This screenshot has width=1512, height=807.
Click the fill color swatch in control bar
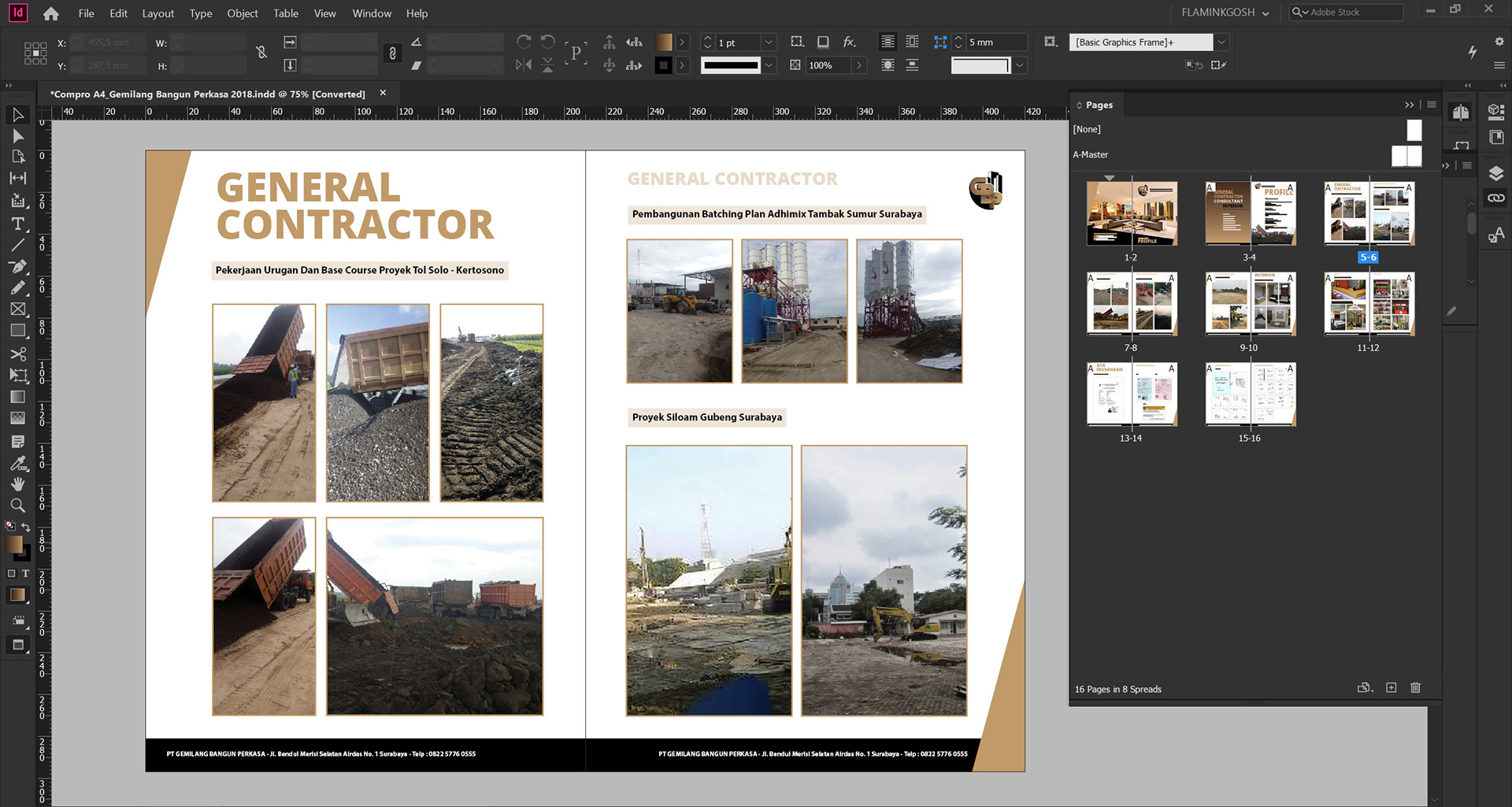point(664,43)
